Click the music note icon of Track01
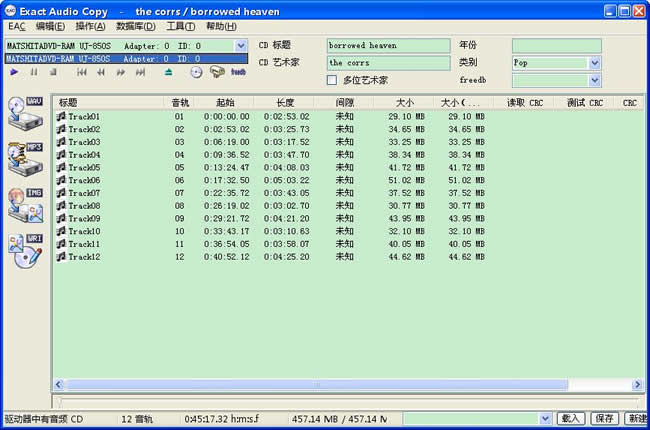The height and width of the screenshot is (430, 650). [x=61, y=117]
